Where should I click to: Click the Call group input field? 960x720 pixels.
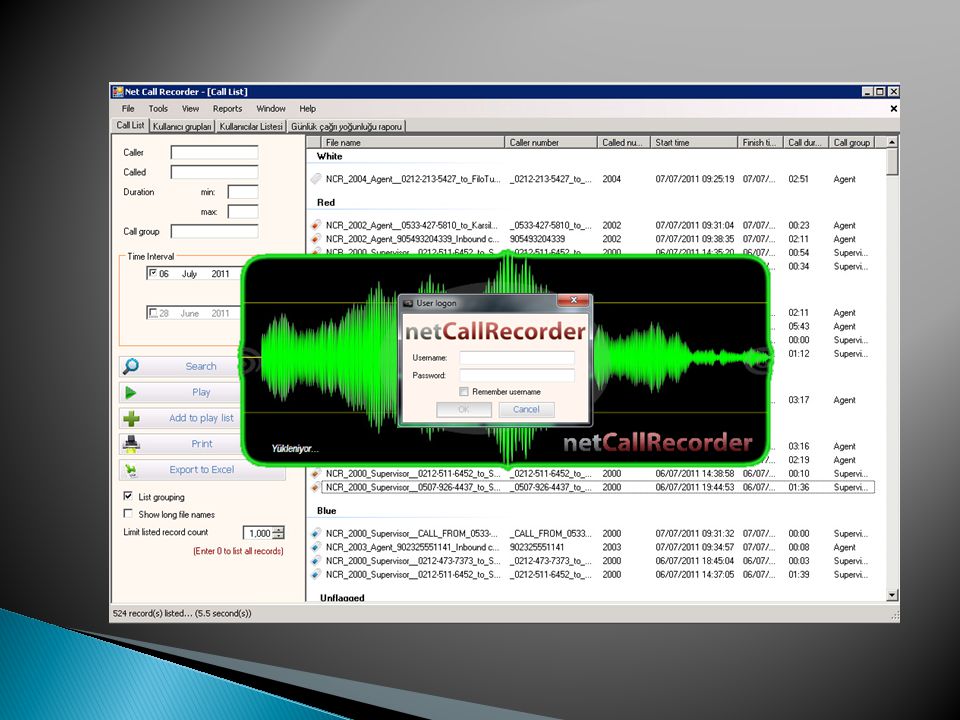pyautogui.click(x=214, y=231)
